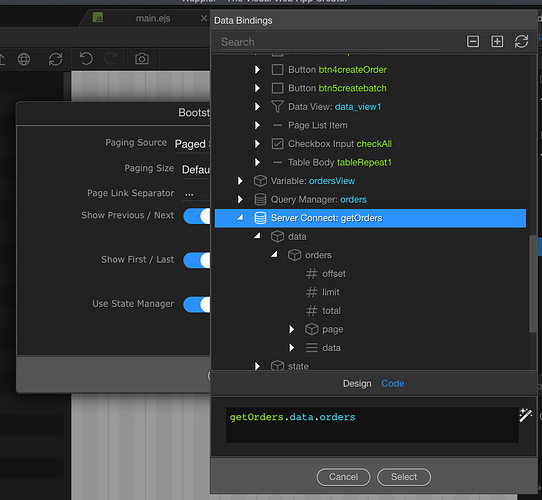Click the globe browser preview icon
542x500 pixels.
click(24, 59)
